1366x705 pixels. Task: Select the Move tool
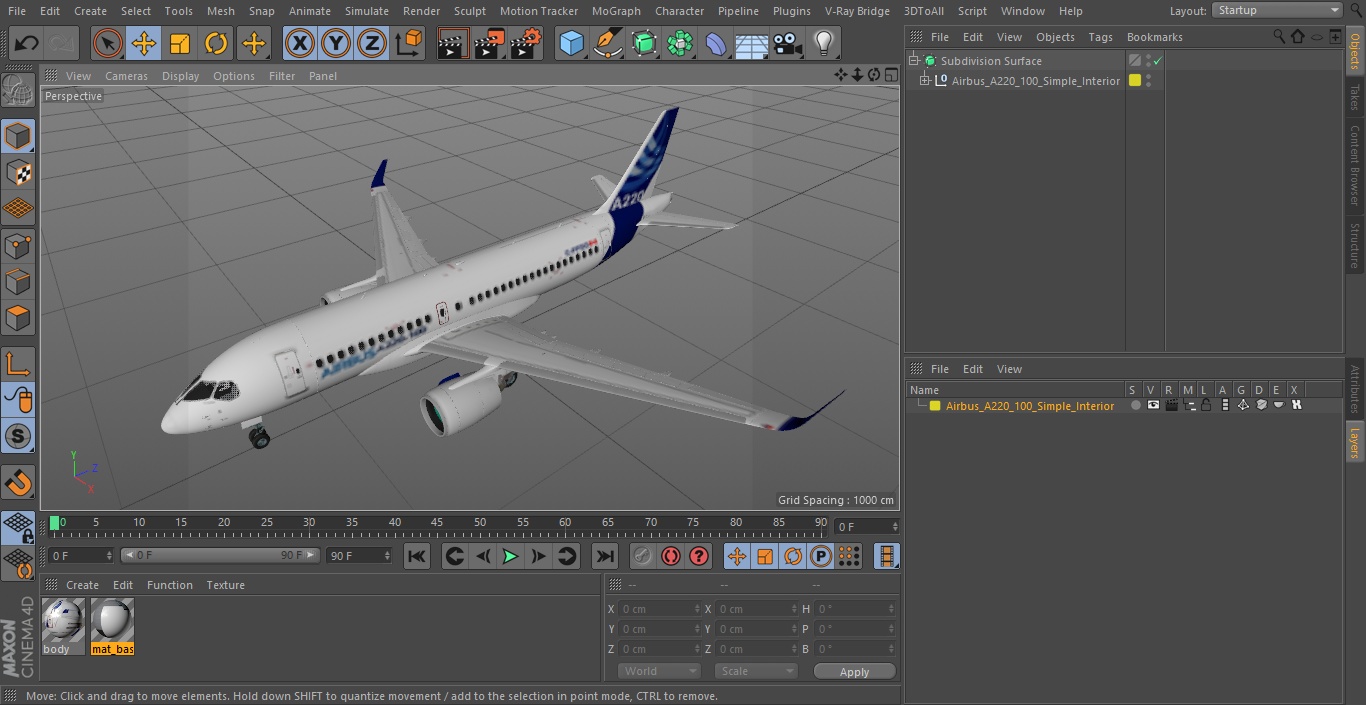pyautogui.click(x=143, y=43)
